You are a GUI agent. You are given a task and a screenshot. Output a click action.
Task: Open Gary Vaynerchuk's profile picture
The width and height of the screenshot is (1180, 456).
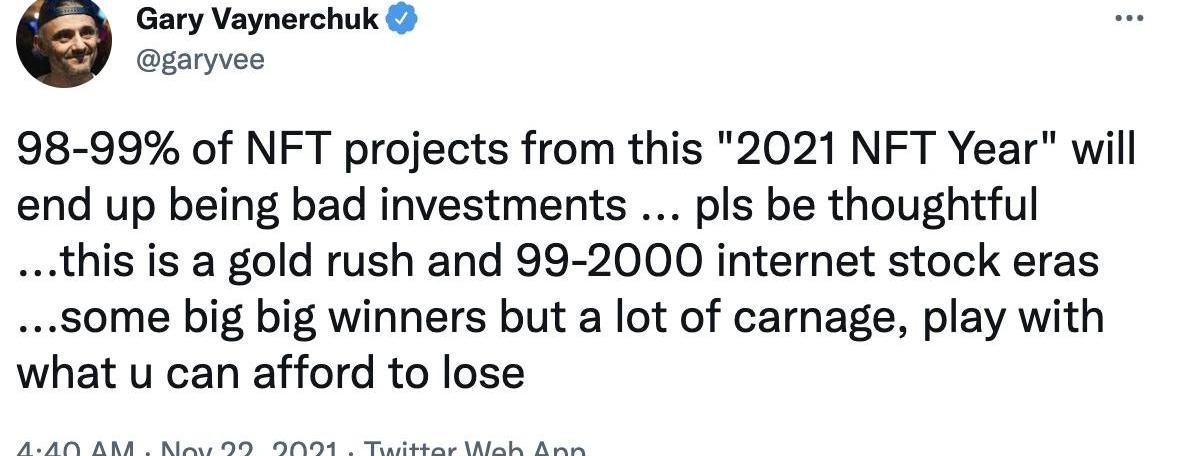[64, 41]
